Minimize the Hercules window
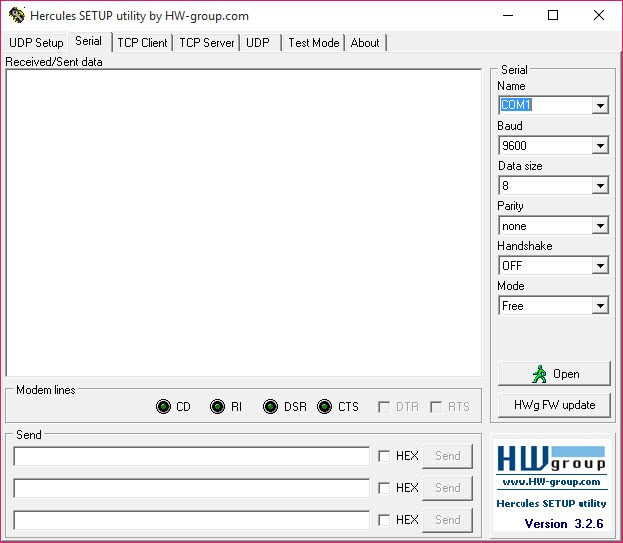The height and width of the screenshot is (543, 623). 508,15
